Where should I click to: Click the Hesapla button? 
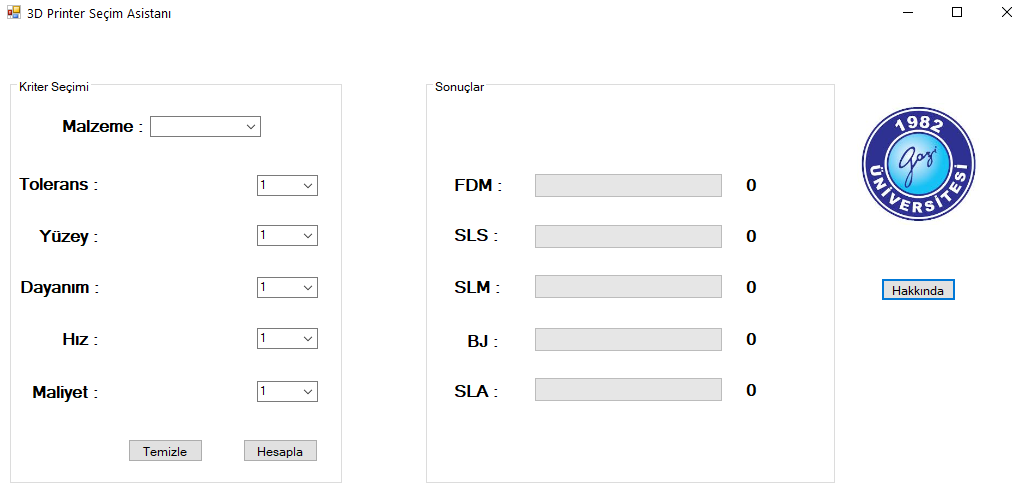[x=280, y=451]
